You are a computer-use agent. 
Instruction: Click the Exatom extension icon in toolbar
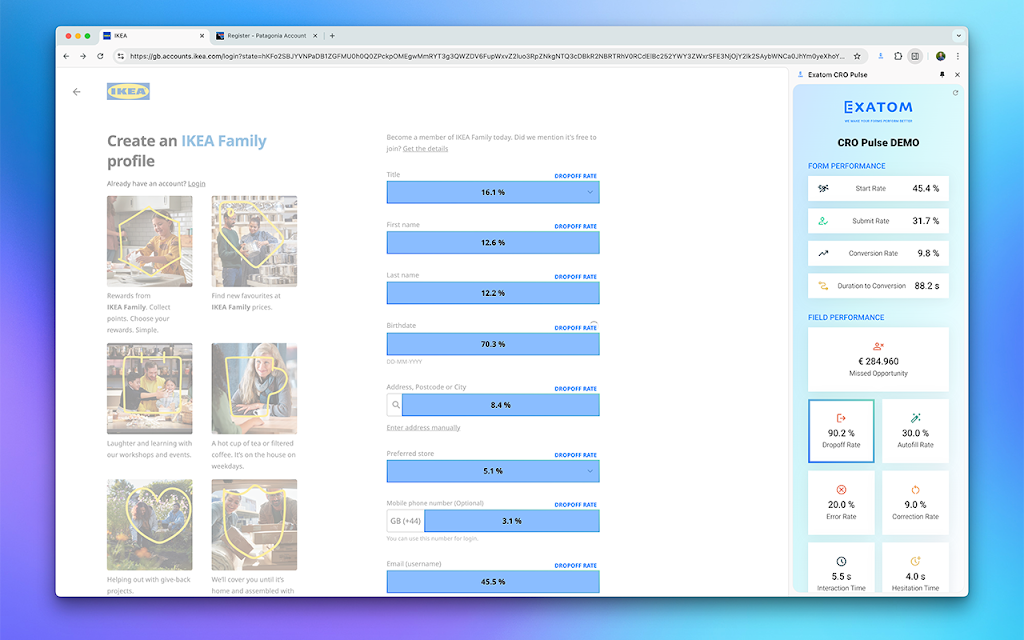point(880,56)
